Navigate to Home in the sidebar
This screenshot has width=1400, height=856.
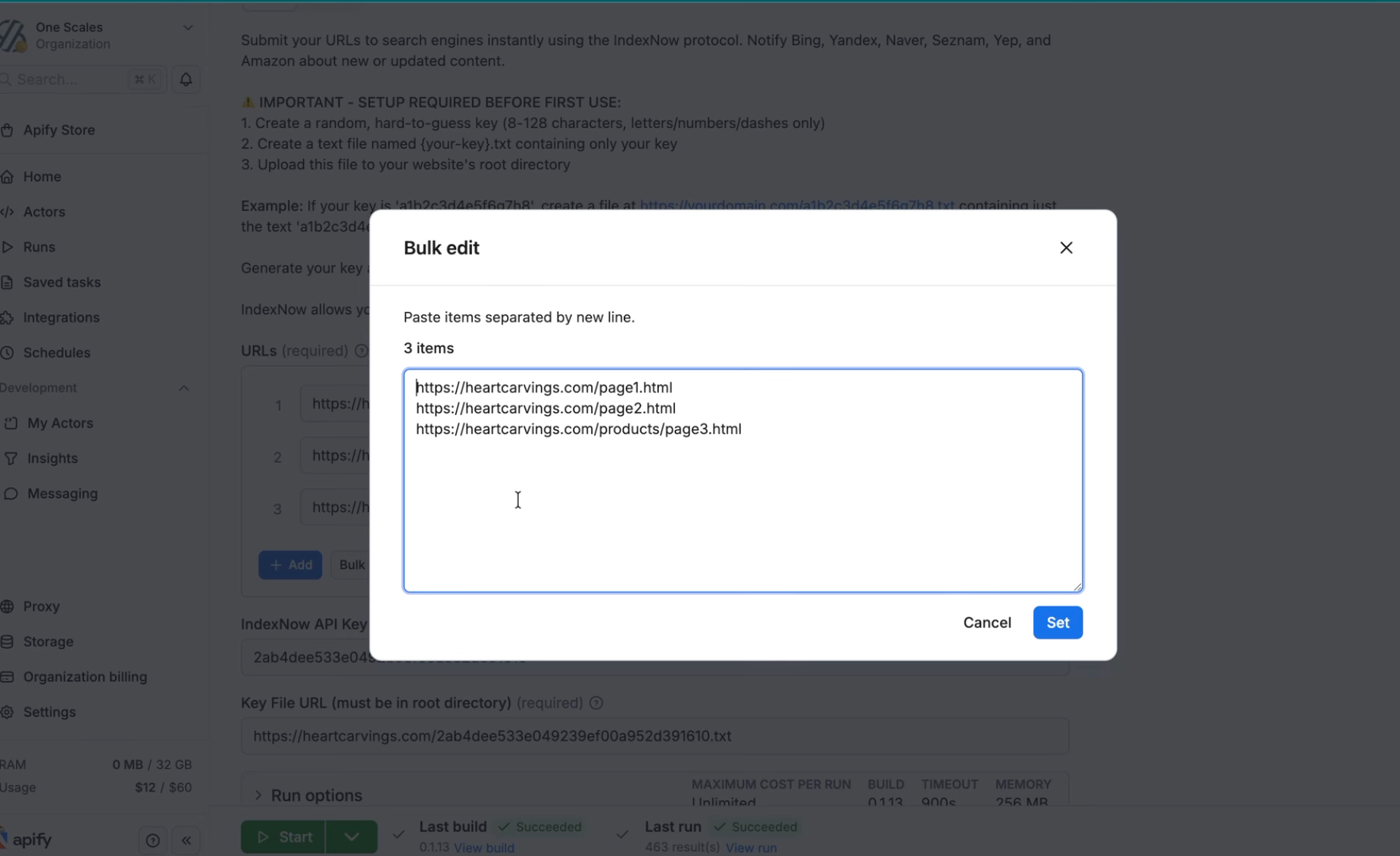pos(42,177)
